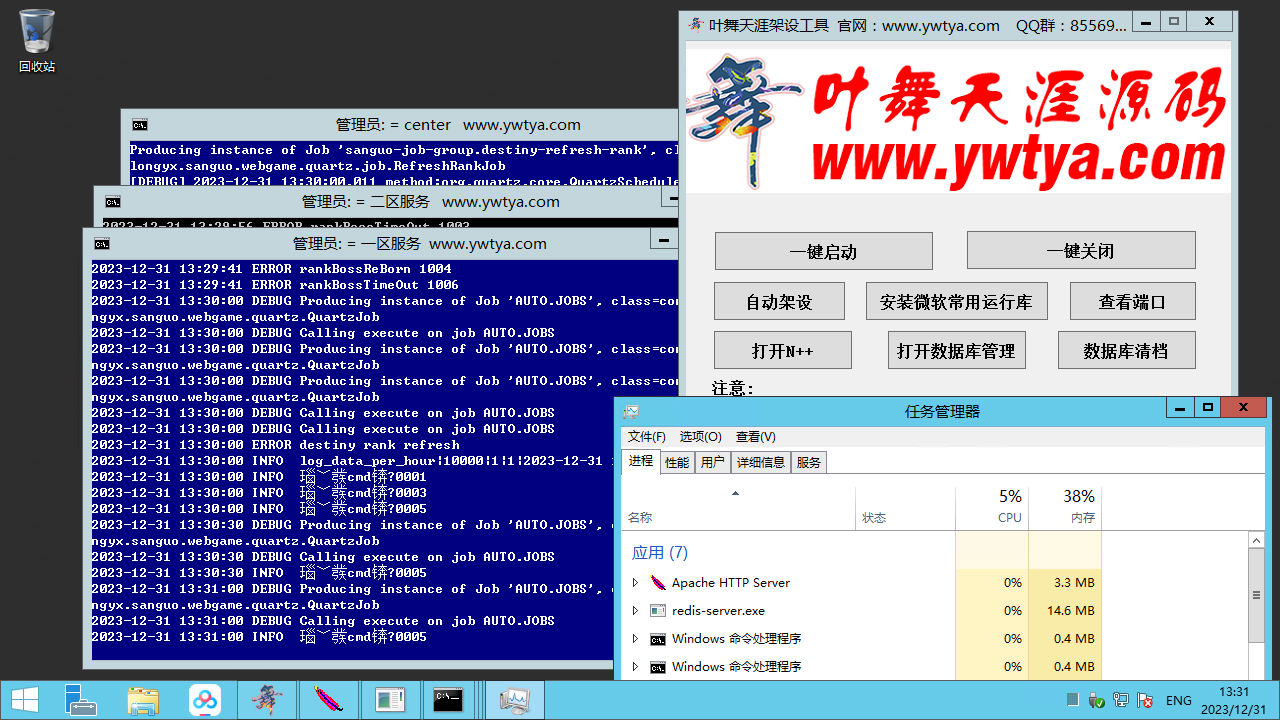The width and height of the screenshot is (1280, 720).
Task: Click the 应用 (7) group heading
Action: pos(660,552)
